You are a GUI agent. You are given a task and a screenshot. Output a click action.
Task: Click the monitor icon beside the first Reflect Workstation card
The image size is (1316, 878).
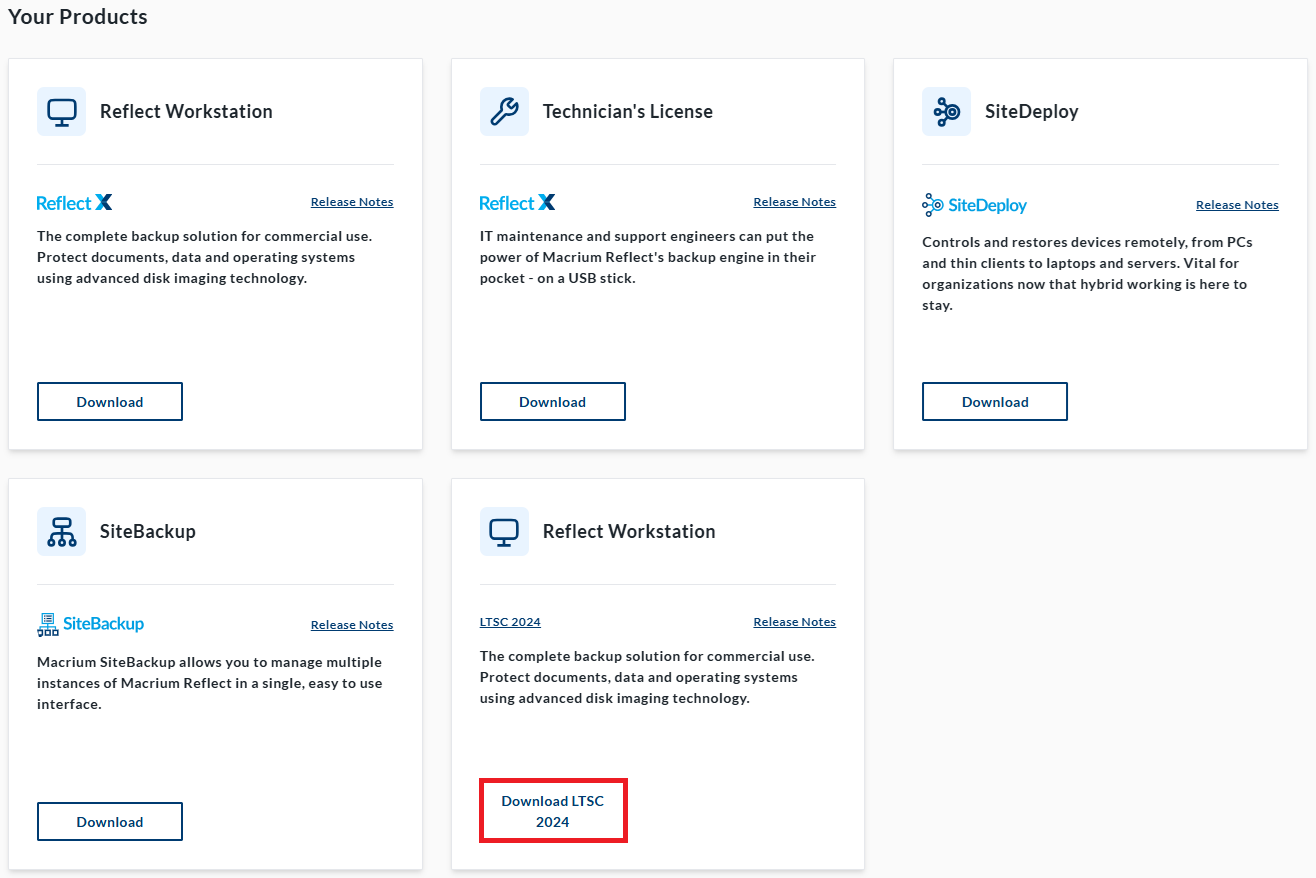click(61, 111)
